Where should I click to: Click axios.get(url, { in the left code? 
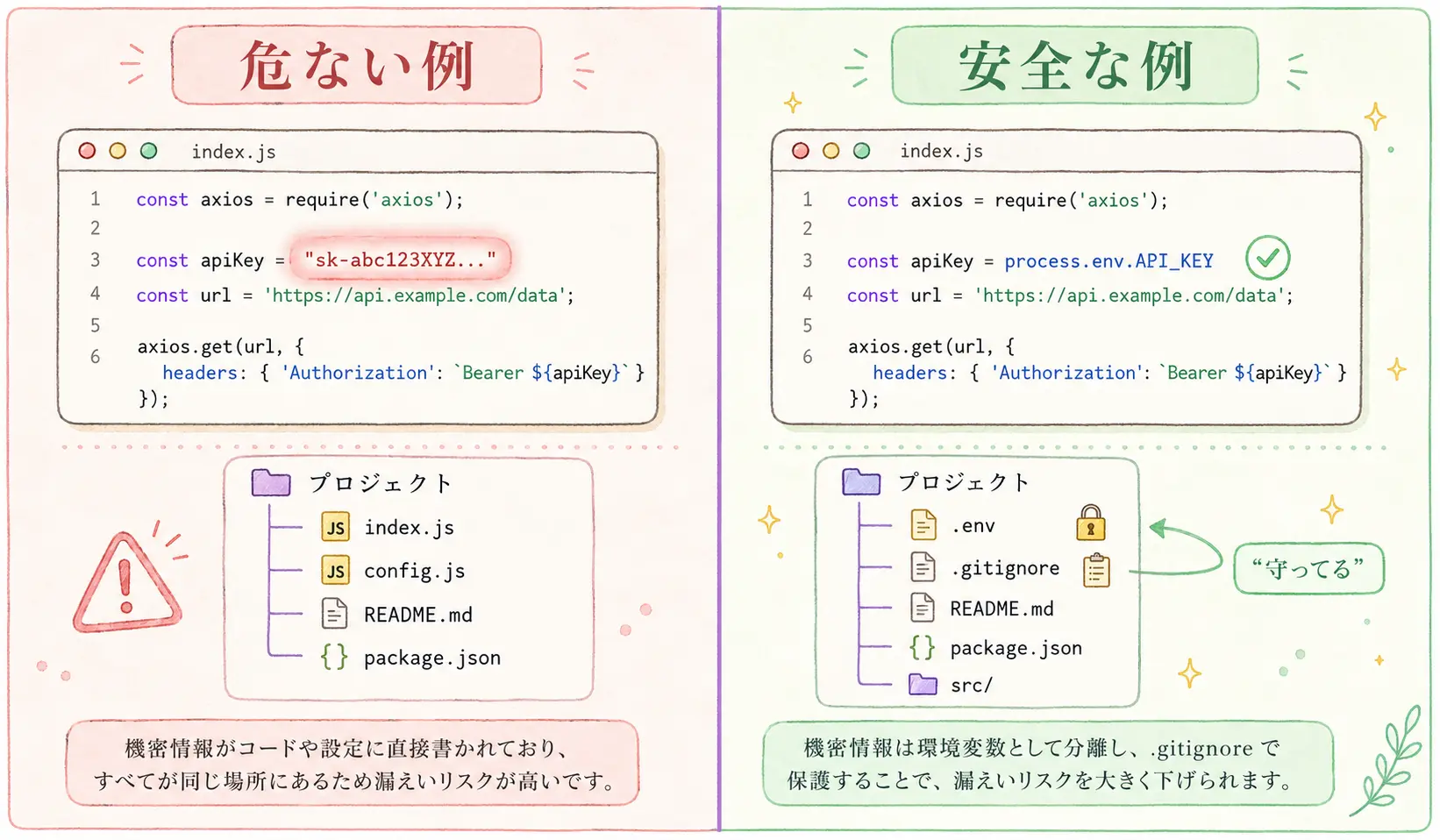pyautogui.click(x=220, y=346)
